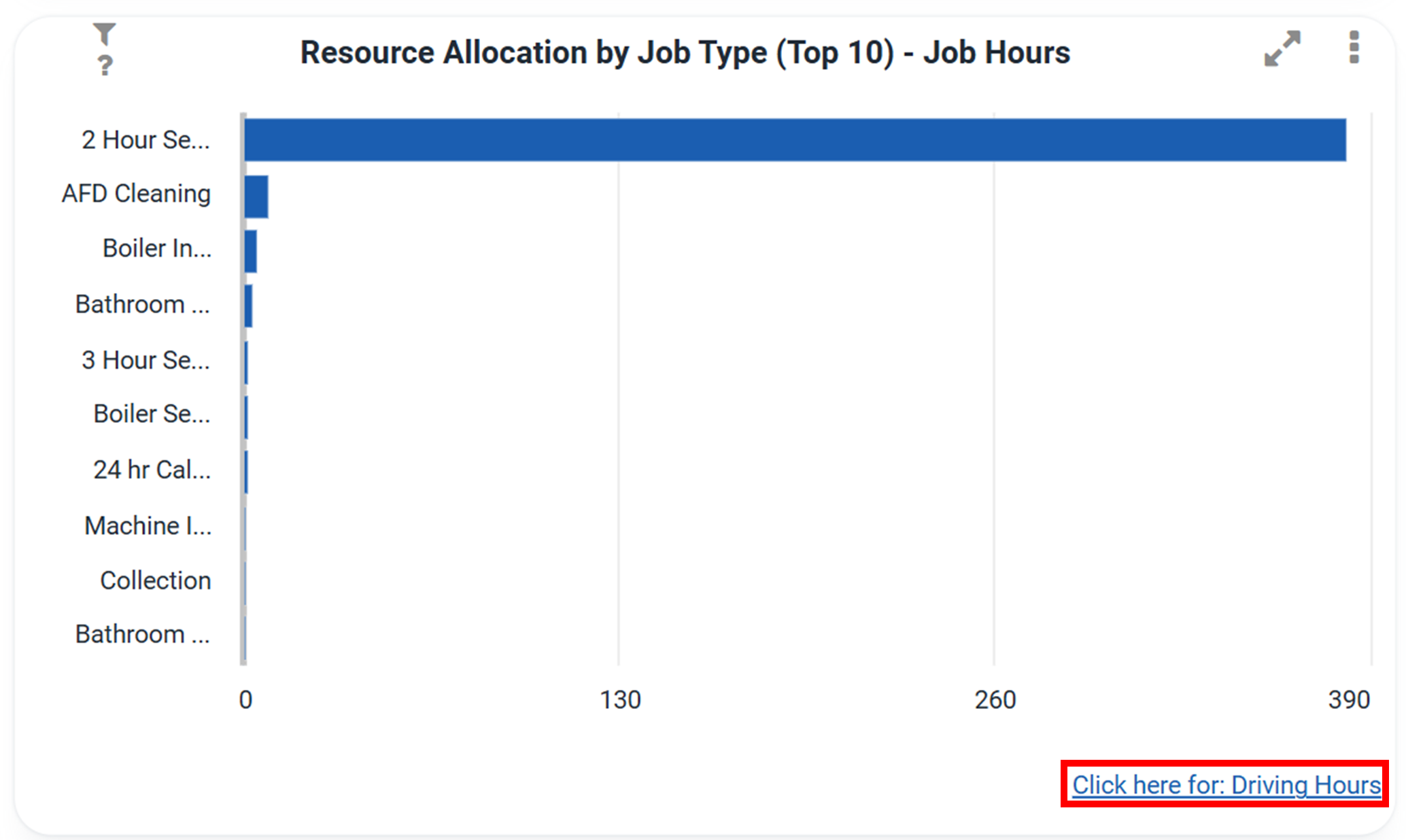
Task: Click the chart title text
Action: pyautogui.click(x=685, y=52)
